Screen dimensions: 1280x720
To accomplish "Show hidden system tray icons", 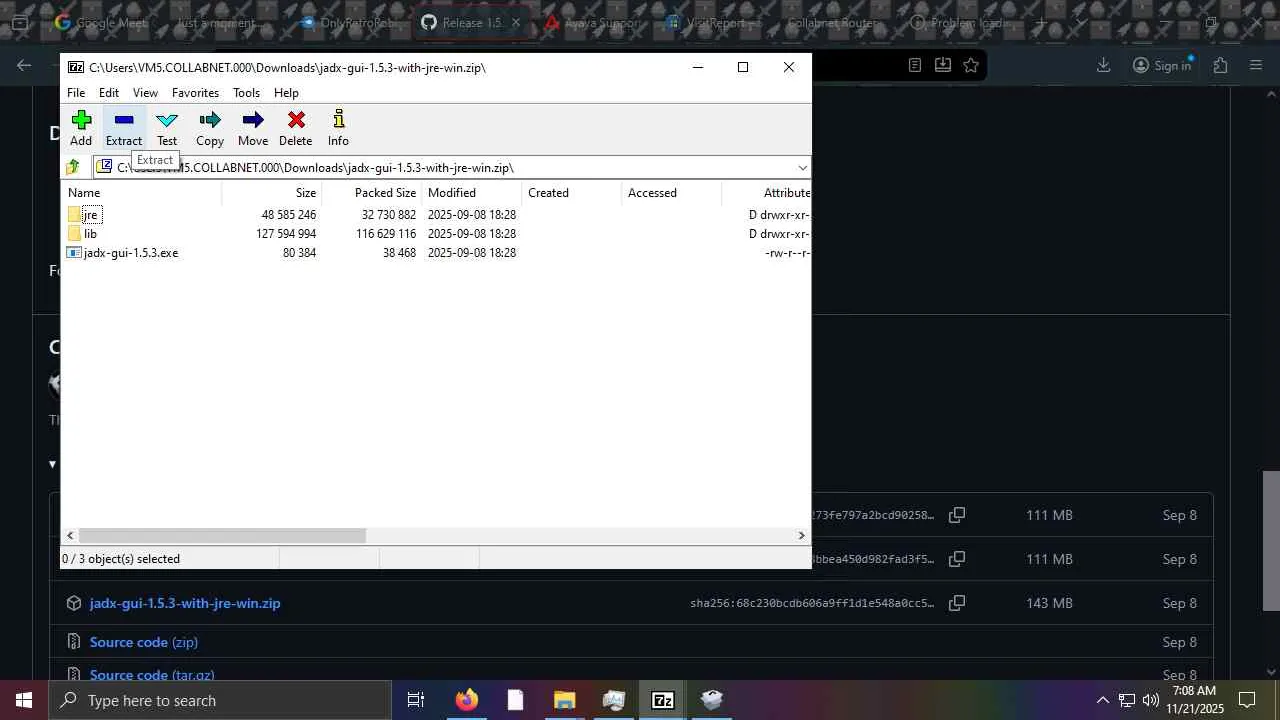I will click(1102, 700).
